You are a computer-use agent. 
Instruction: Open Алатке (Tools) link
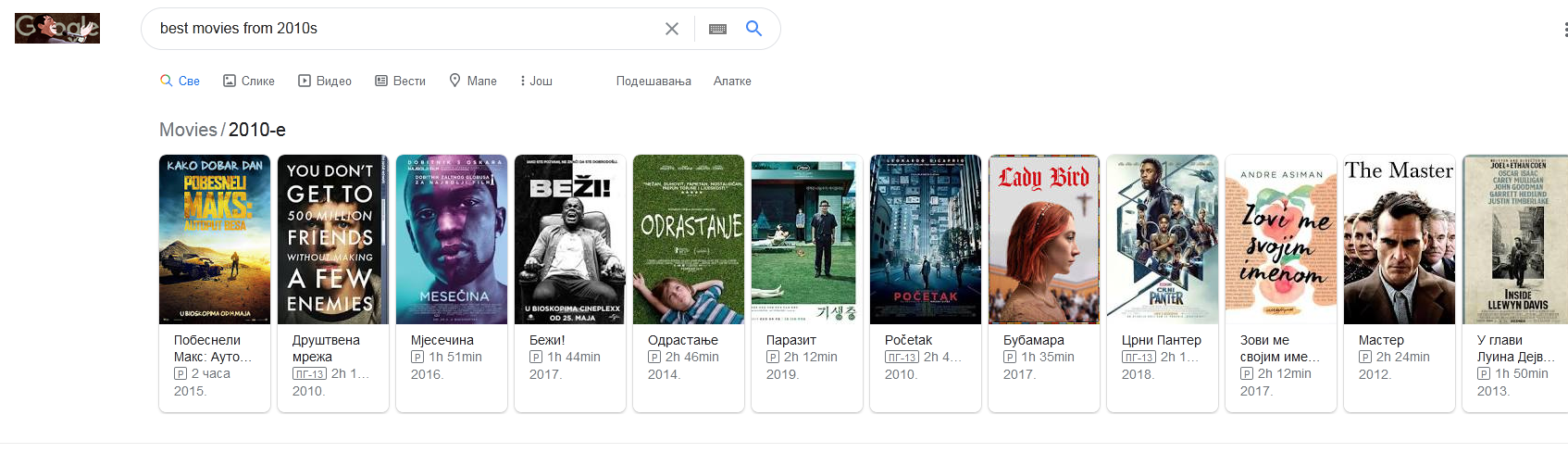(x=732, y=81)
